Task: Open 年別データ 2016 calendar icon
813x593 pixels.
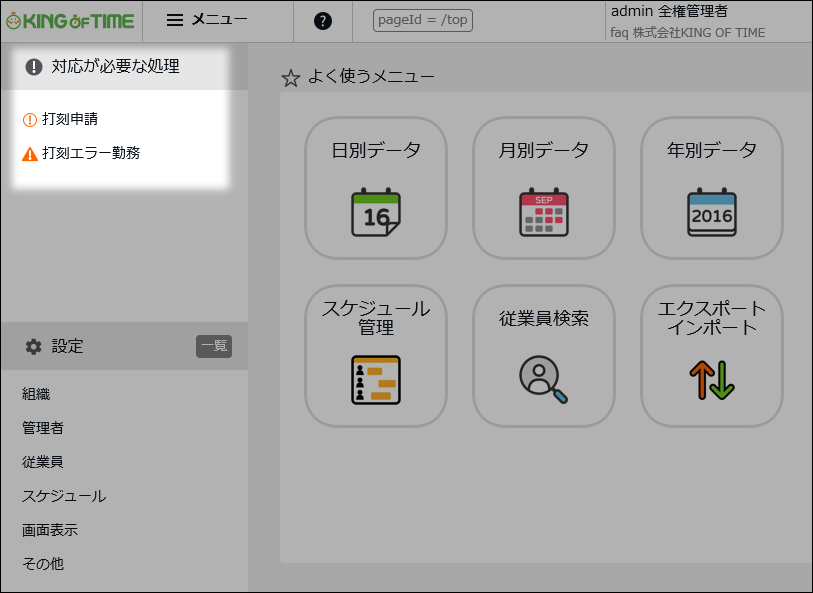Action: pos(712,213)
